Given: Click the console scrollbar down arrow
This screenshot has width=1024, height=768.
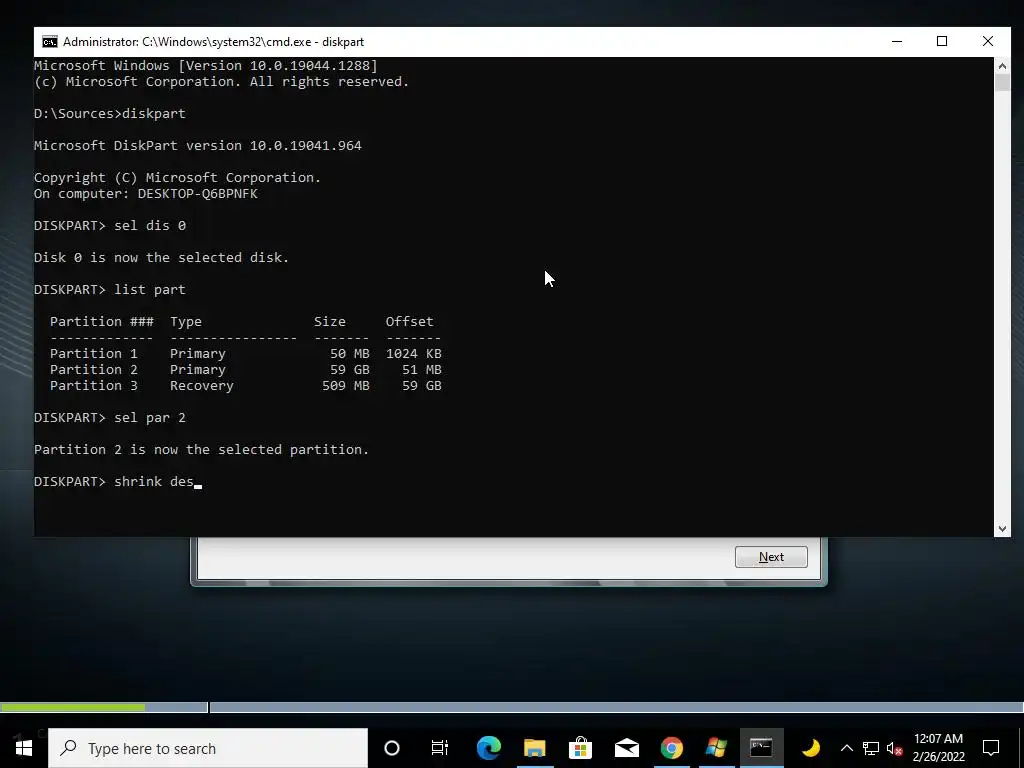Looking at the screenshot, I should [1002, 529].
